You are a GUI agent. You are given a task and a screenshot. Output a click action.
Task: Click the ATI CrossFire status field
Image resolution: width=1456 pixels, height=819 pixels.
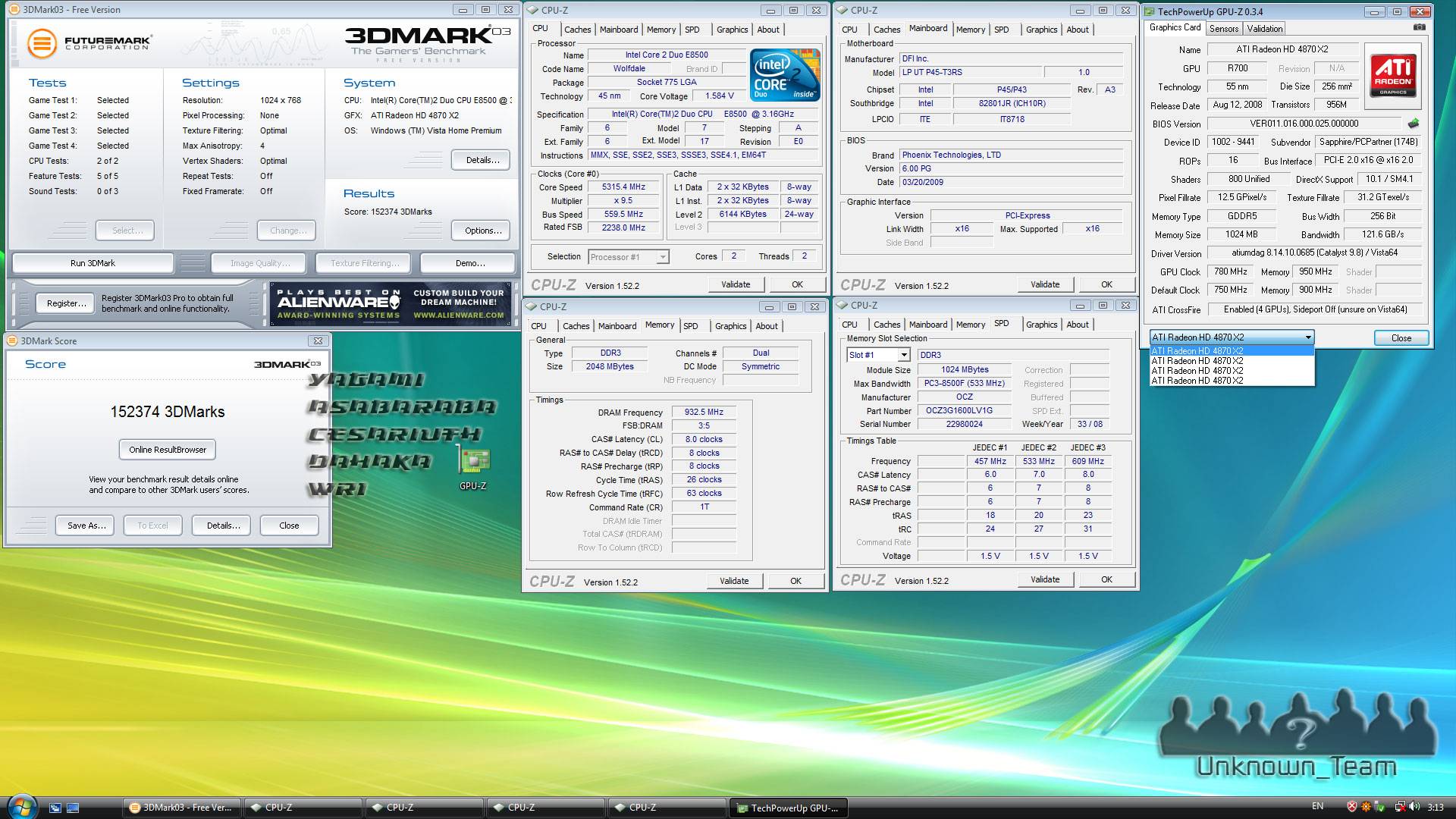pyautogui.click(x=1314, y=309)
